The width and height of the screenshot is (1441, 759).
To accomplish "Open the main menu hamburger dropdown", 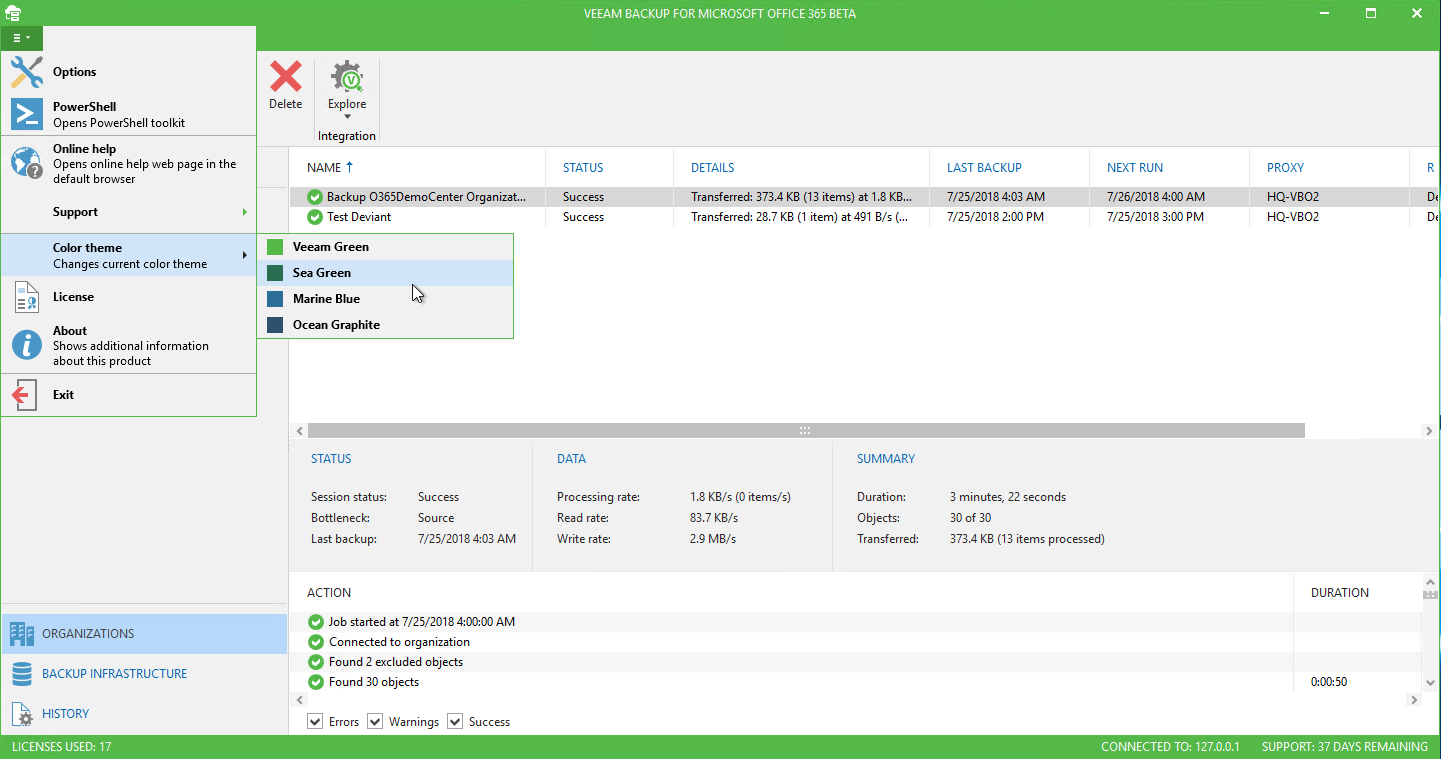I will point(21,38).
